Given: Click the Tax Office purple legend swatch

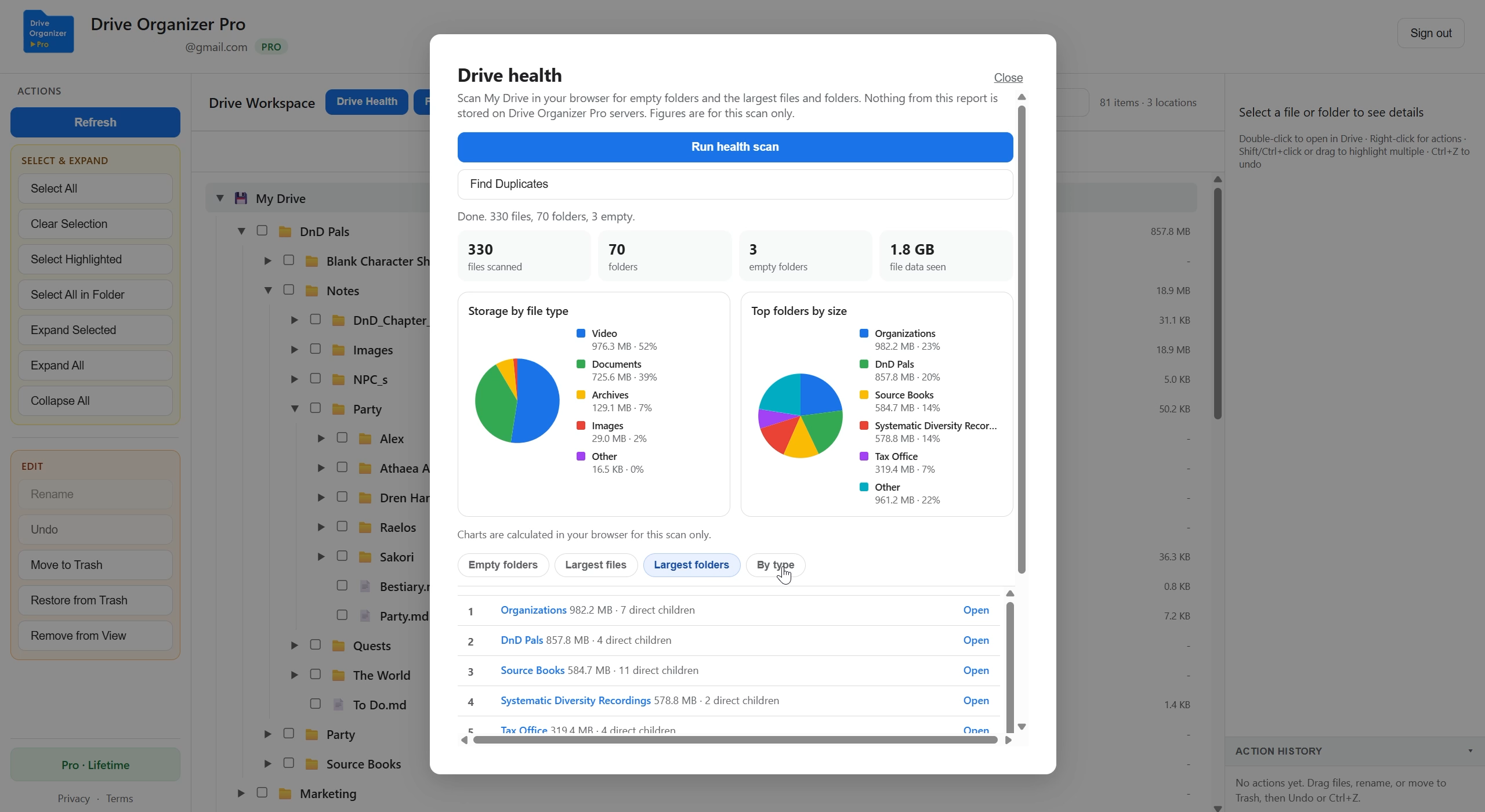Looking at the screenshot, I should coord(864,456).
